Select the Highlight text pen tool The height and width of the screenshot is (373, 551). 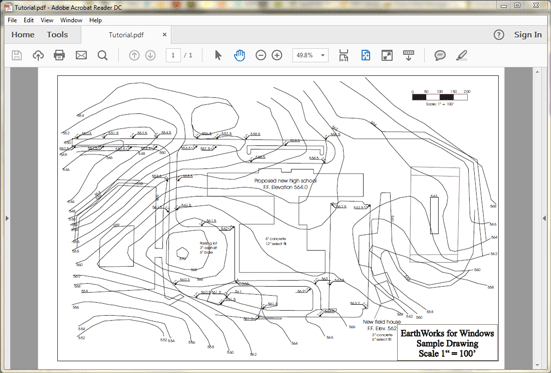pyautogui.click(x=461, y=55)
